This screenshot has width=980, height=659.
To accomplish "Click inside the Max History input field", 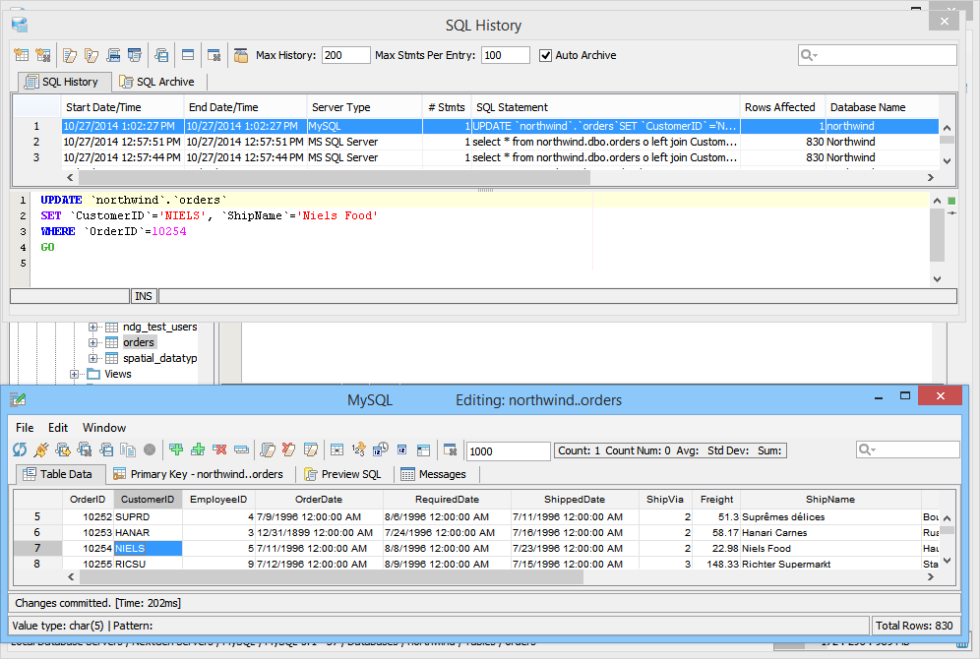I will (345, 55).
